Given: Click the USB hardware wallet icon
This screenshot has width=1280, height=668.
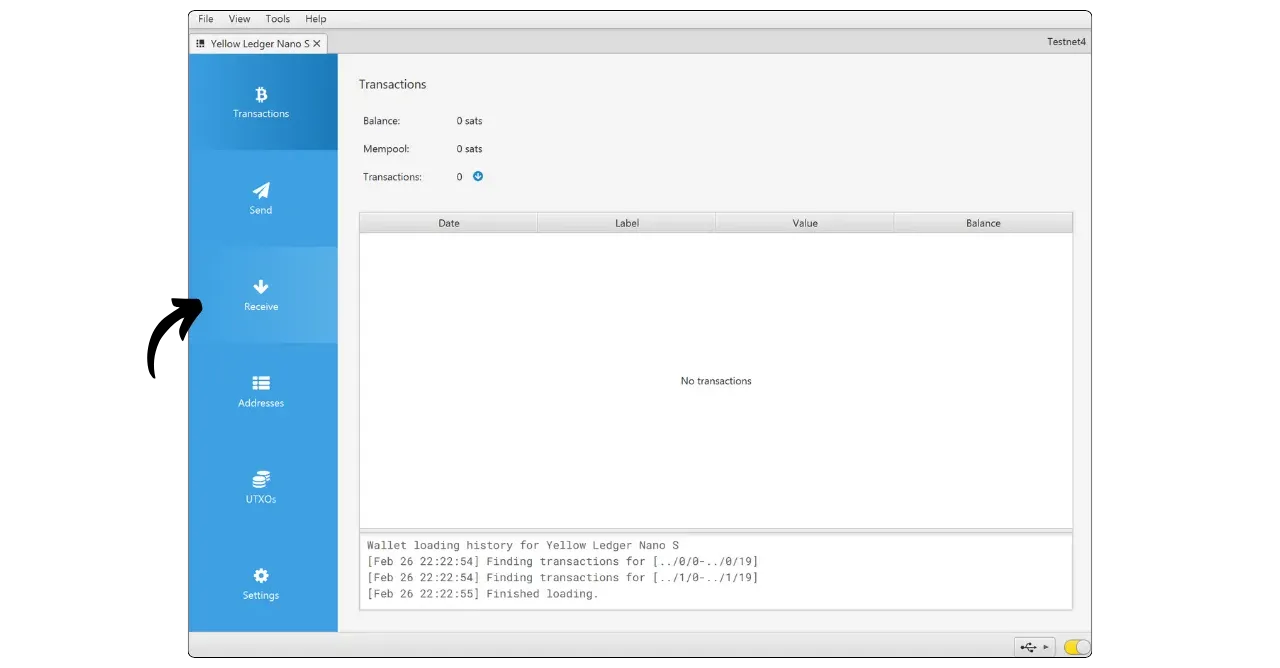Looking at the screenshot, I should point(1028,647).
